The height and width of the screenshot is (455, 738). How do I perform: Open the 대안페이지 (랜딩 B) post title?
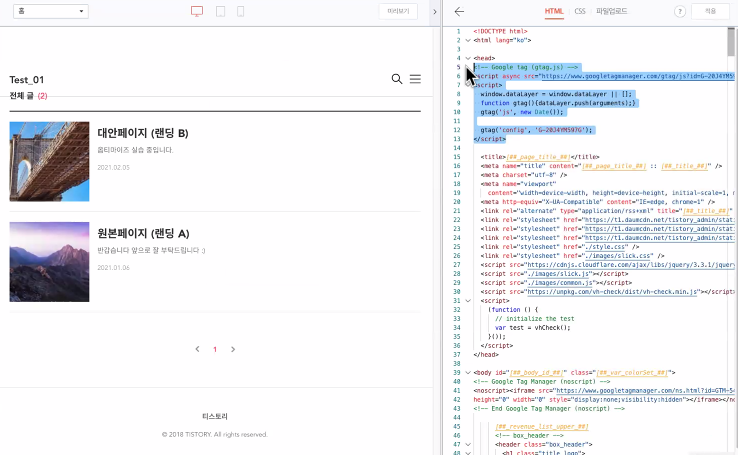pos(143,133)
